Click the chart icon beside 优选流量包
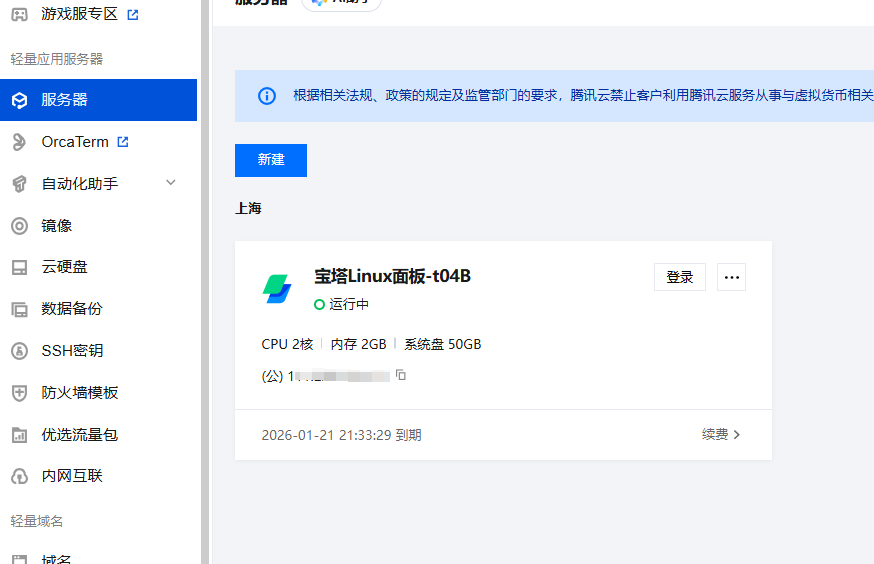Viewport: 874px width, 564px height. [20, 435]
